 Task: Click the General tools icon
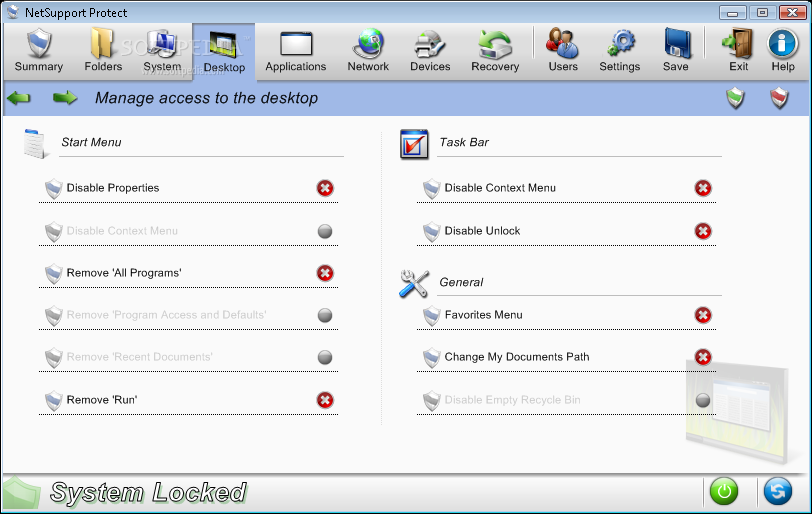click(414, 284)
